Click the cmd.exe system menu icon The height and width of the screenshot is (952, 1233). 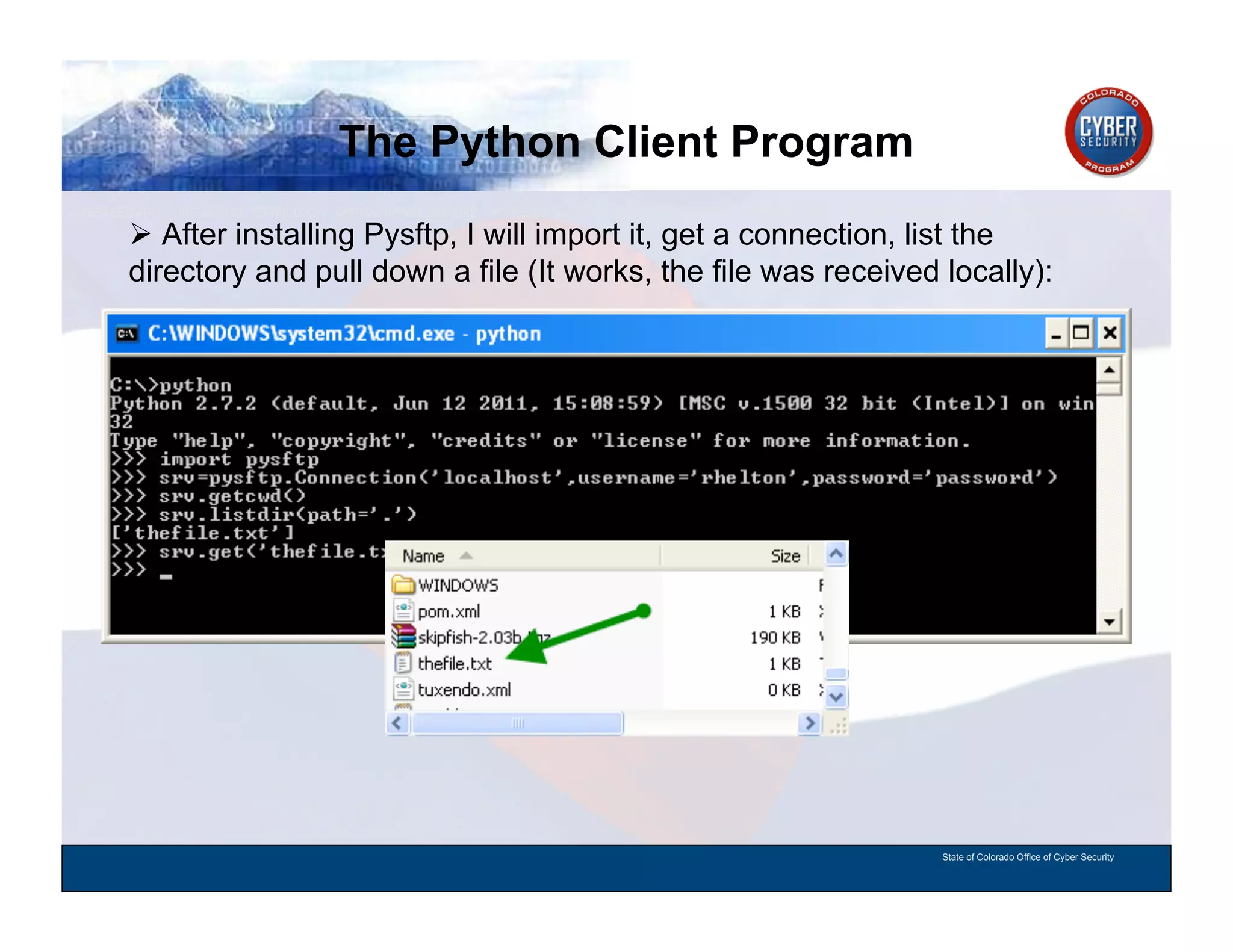click(x=127, y=333)
